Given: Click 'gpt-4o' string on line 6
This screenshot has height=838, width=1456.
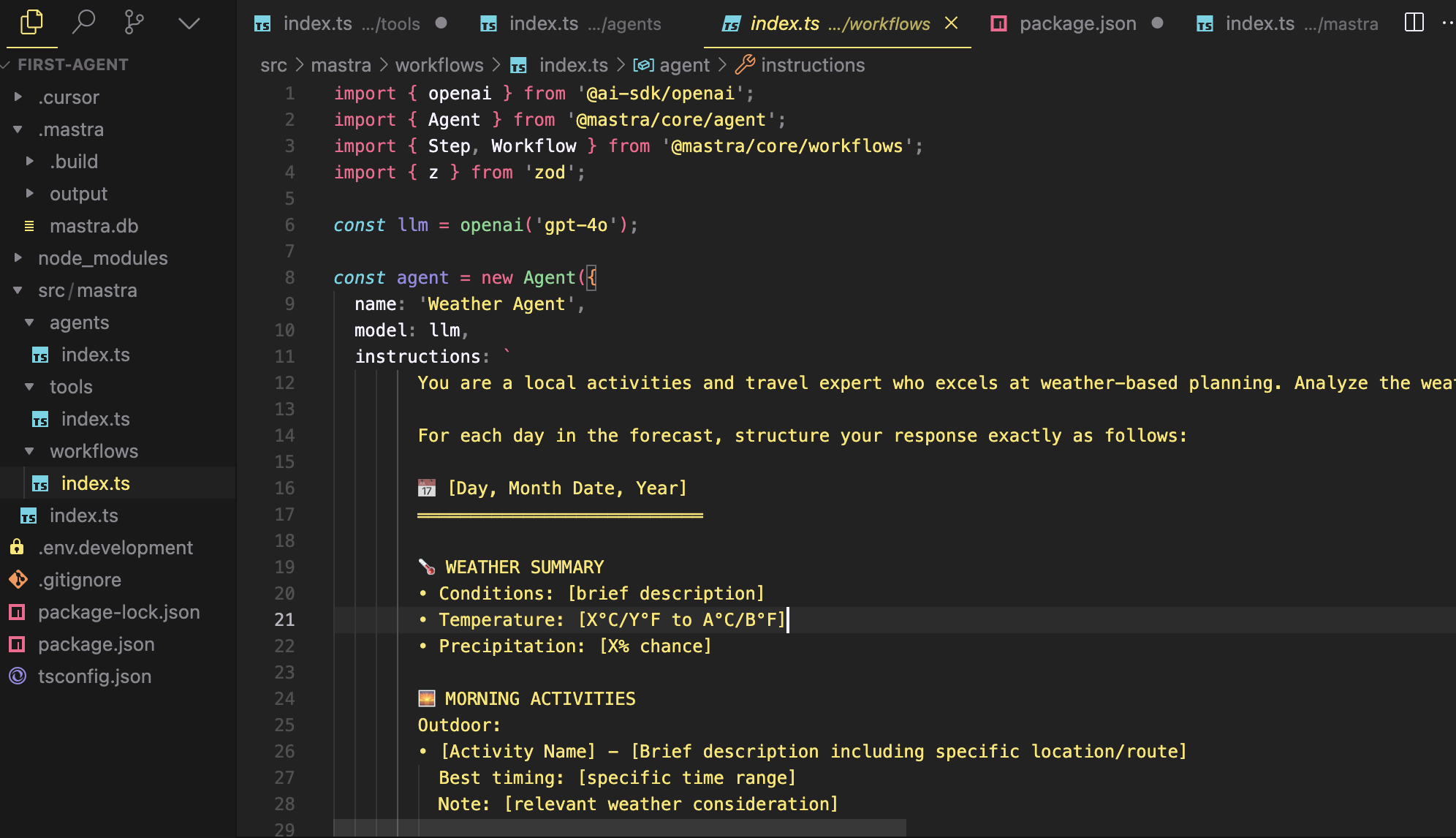Looking at the screenshot, I should [576, 224].
